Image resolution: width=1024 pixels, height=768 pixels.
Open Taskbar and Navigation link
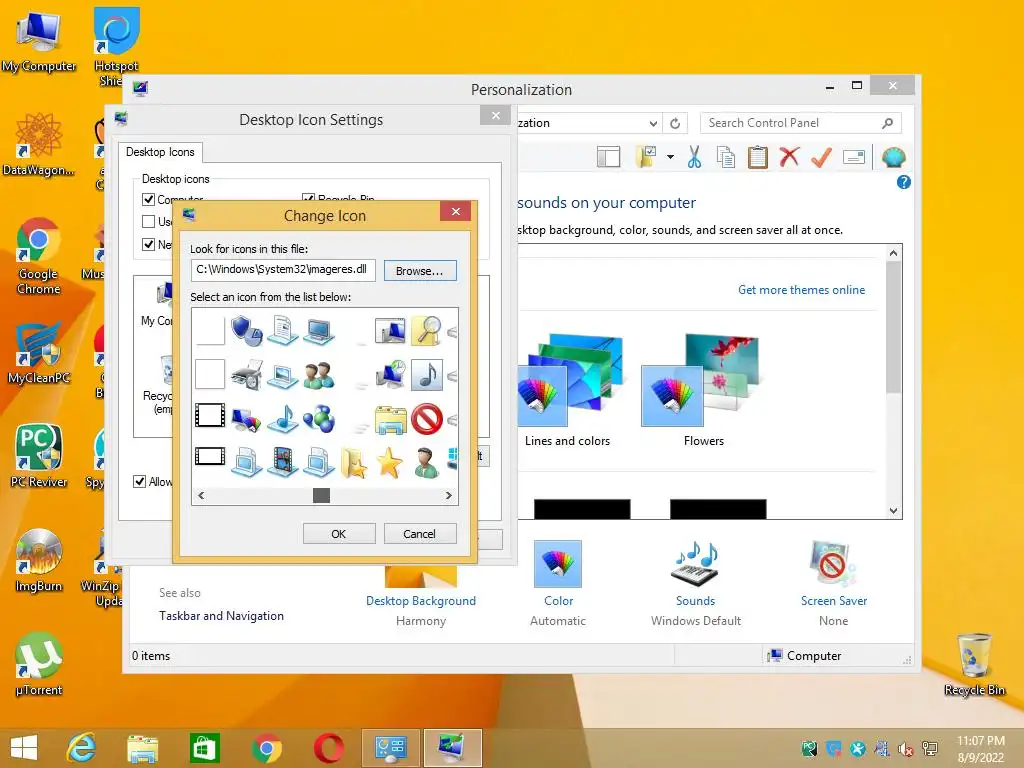point(221,616)
